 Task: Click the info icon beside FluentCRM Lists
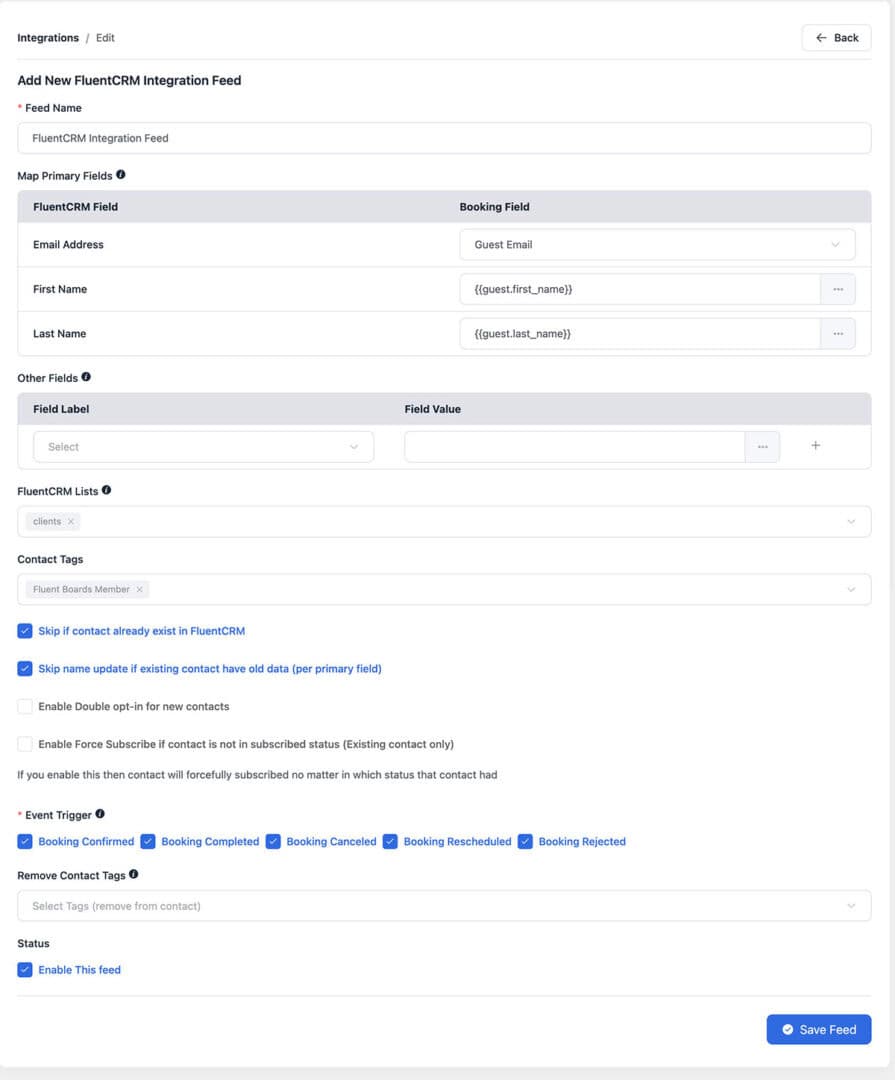(106, 490)
